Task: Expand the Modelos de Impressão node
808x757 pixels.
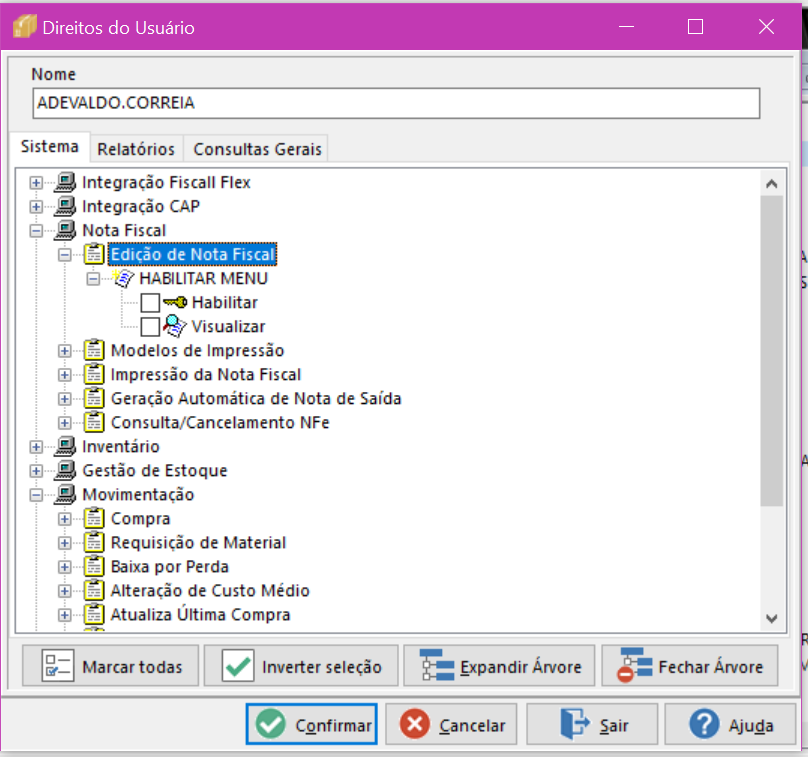Action: tap(64, 351)
